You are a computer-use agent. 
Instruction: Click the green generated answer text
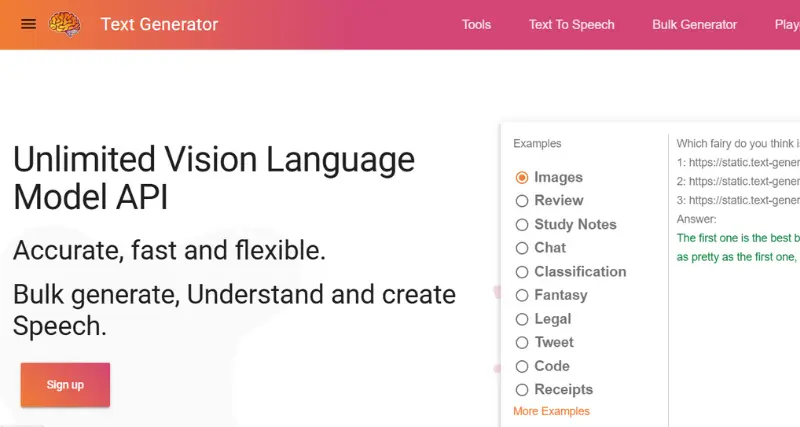tap(738, 238)
